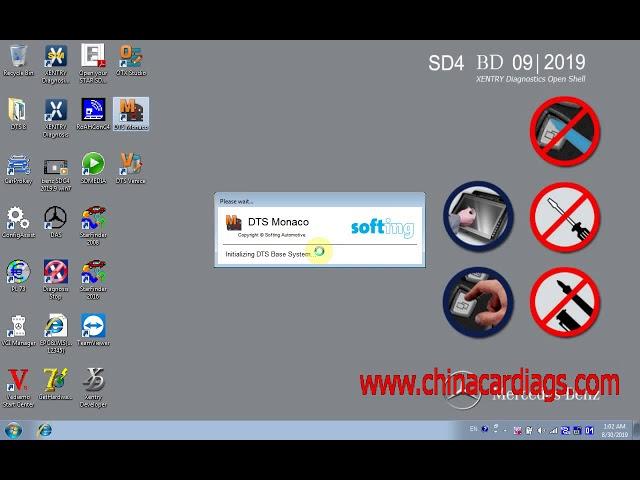
Task: Open the Xentry Developer shortcut
Action: pyautogui.click(x=93, y=388)
